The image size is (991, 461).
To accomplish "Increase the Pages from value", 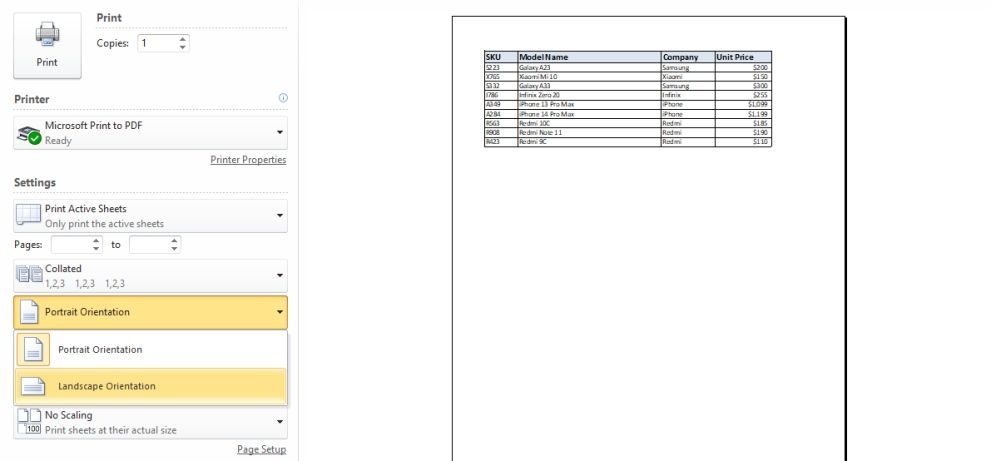I will pyautogui.click(x=96, y=241).
